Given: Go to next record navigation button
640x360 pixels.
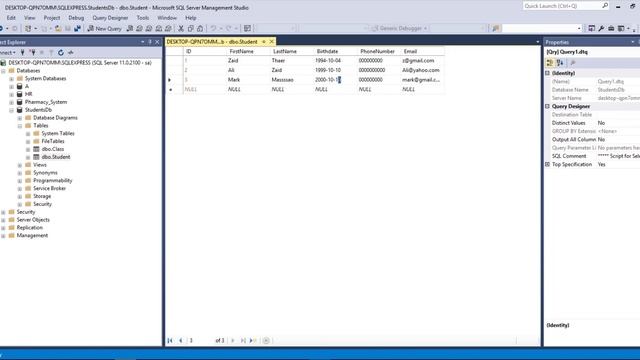Looking at the screenshot, I should click(x=233, y=340).
